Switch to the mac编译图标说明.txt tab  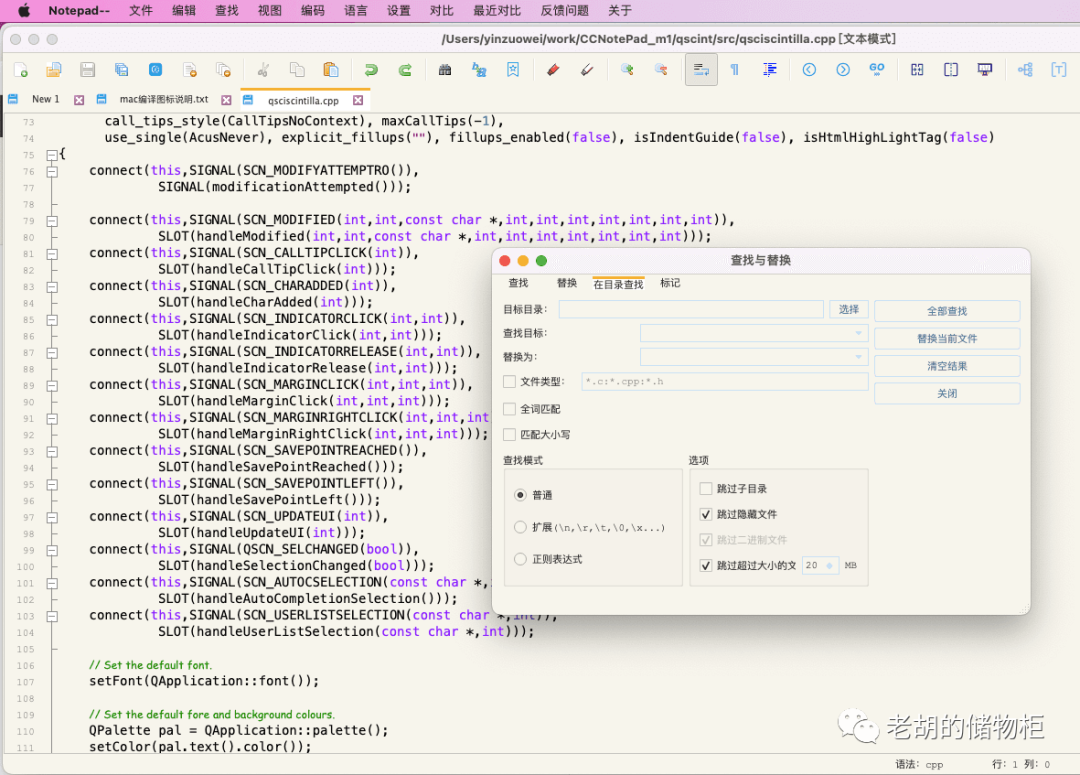(x=163, y=100)
